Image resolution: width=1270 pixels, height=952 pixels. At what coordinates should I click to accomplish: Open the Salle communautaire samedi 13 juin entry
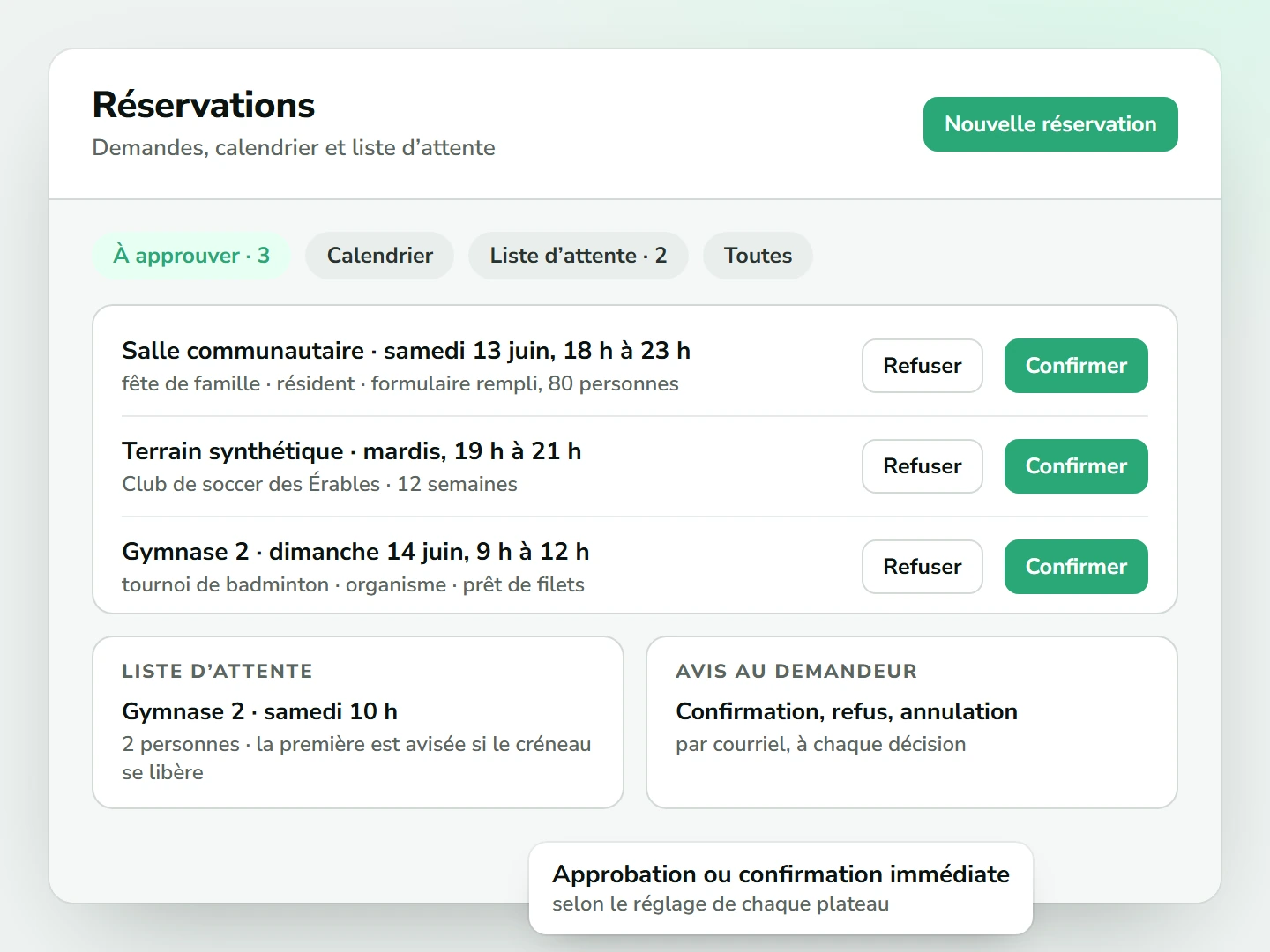coord(406,351)
